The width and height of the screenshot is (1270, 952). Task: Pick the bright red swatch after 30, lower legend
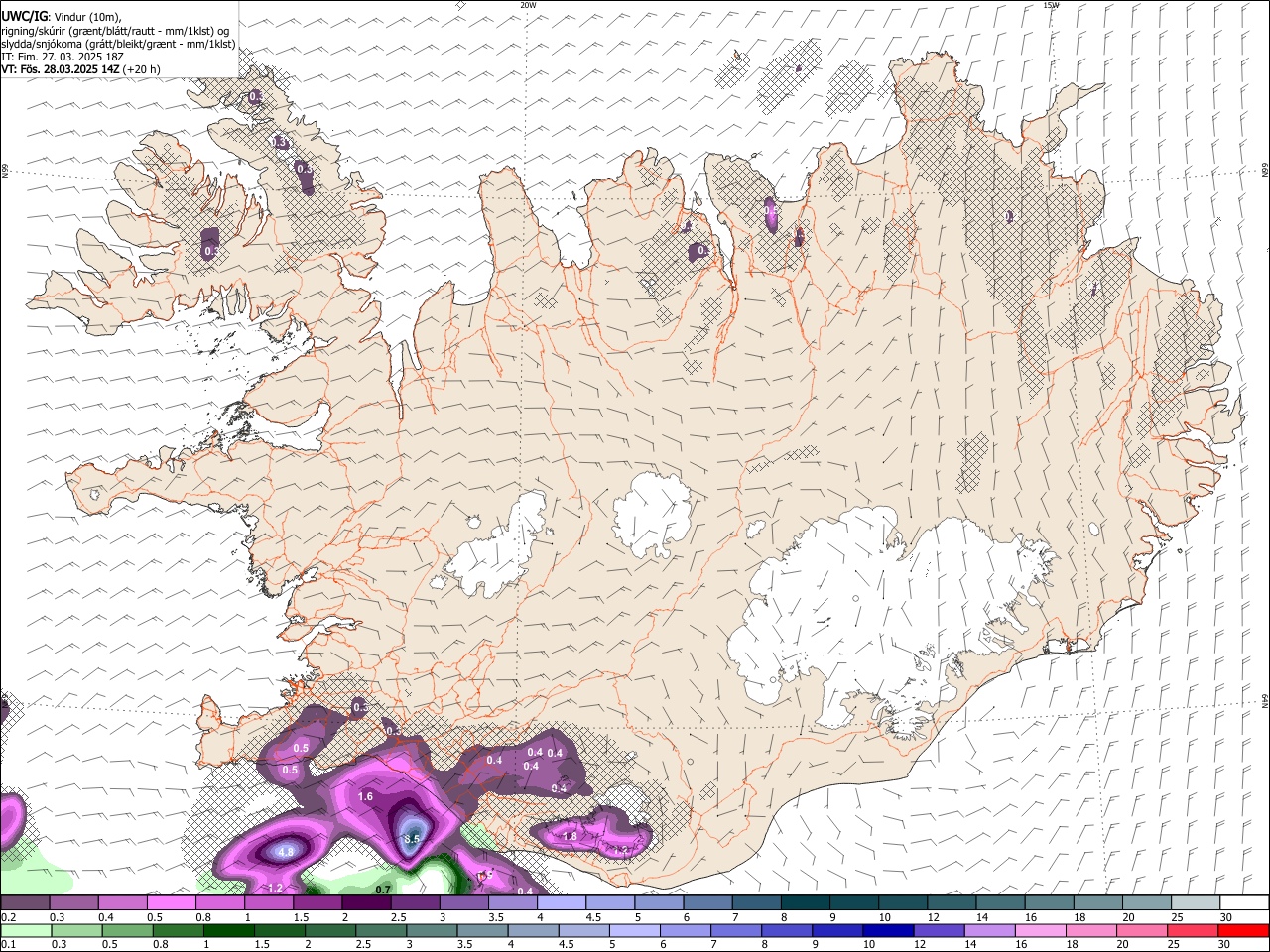tap(1244, 931)
